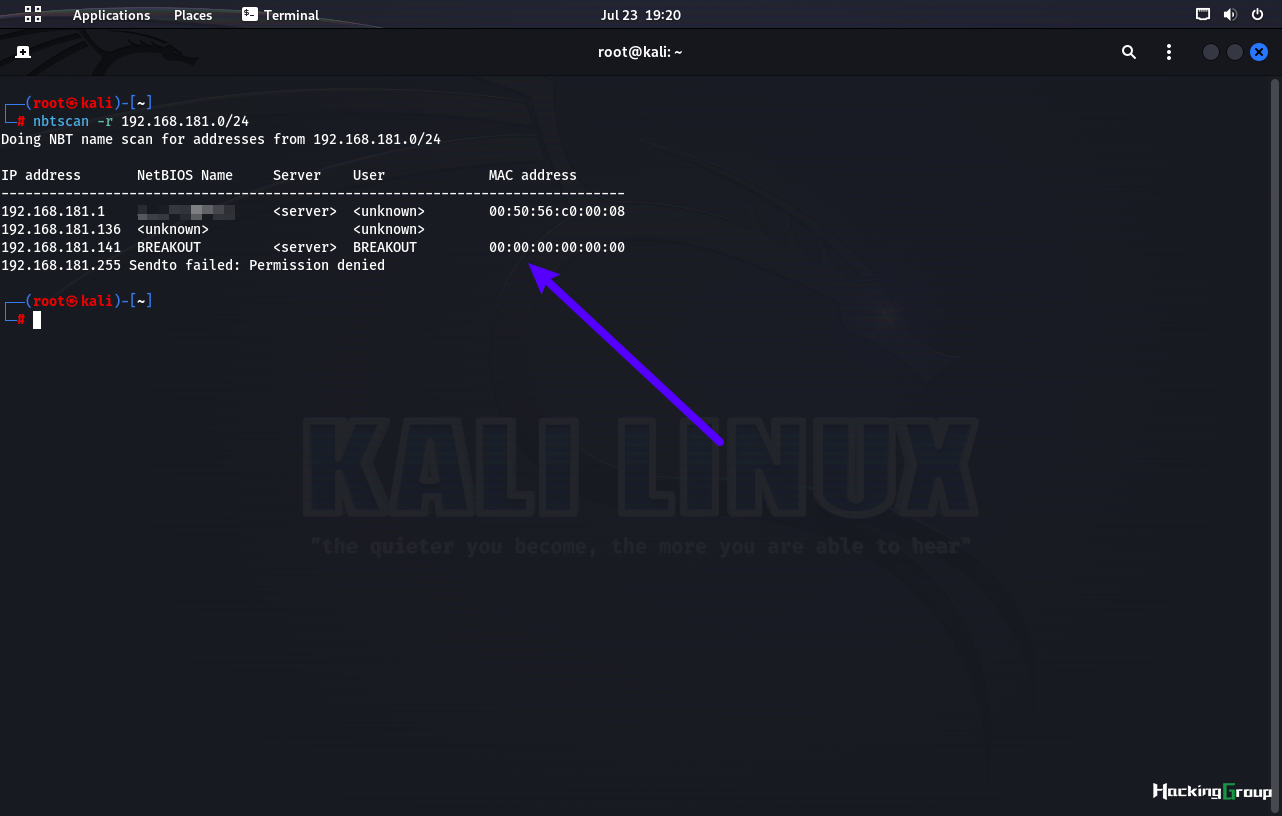This screenshot has height=816, width=1282.
Task: Click the BREAKOUT NetBIOS name entry
Action: (169, 247)
